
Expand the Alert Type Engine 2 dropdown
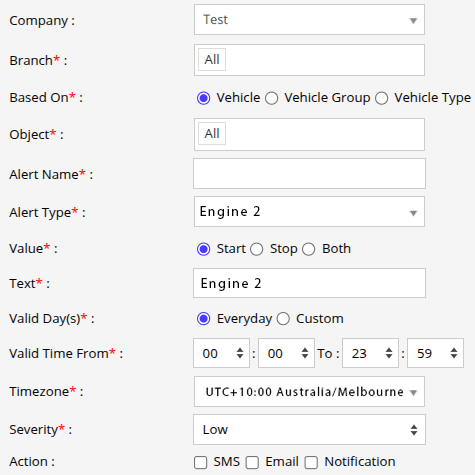tap(309, 212)
